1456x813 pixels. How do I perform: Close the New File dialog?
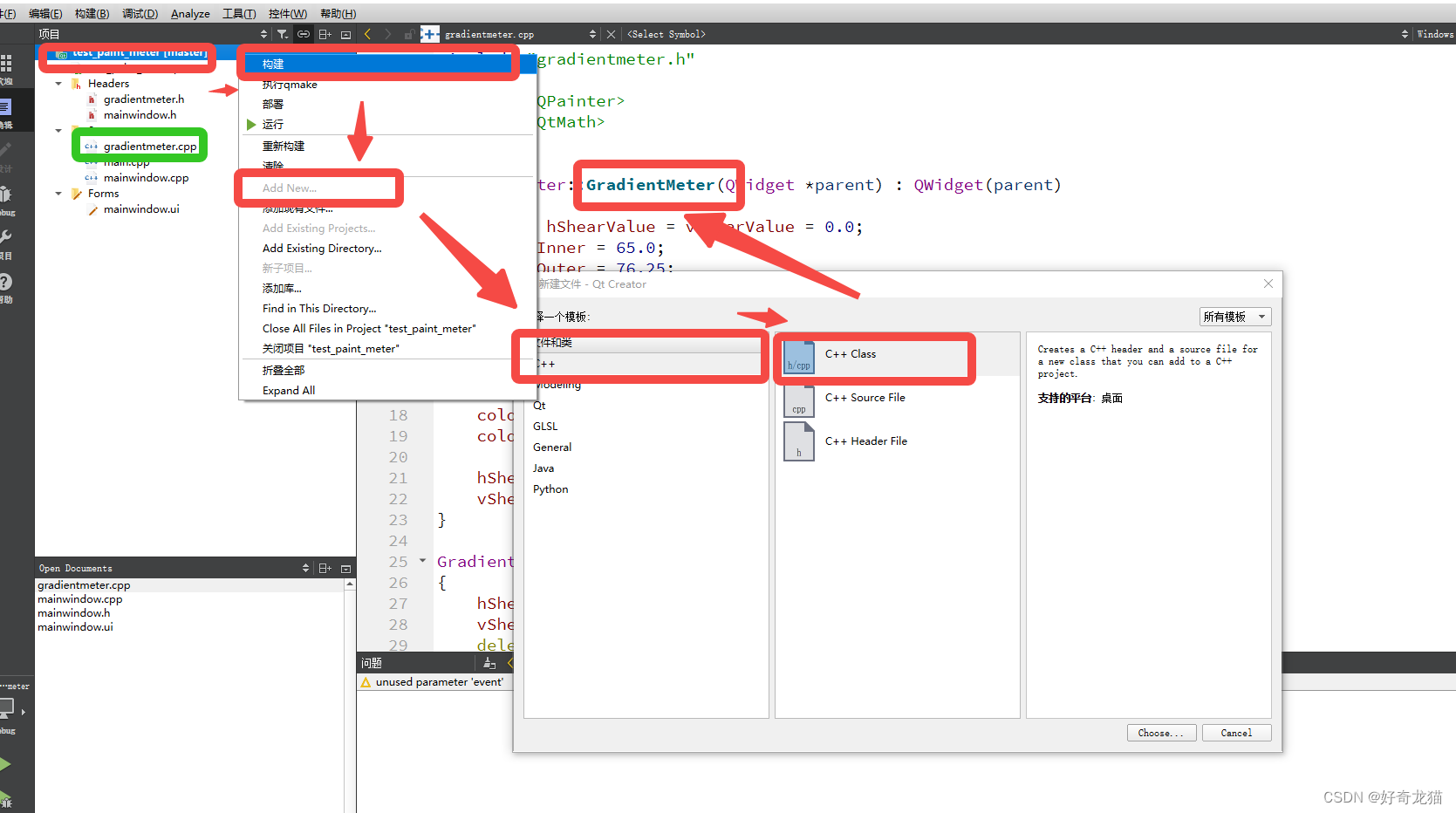1268,284
